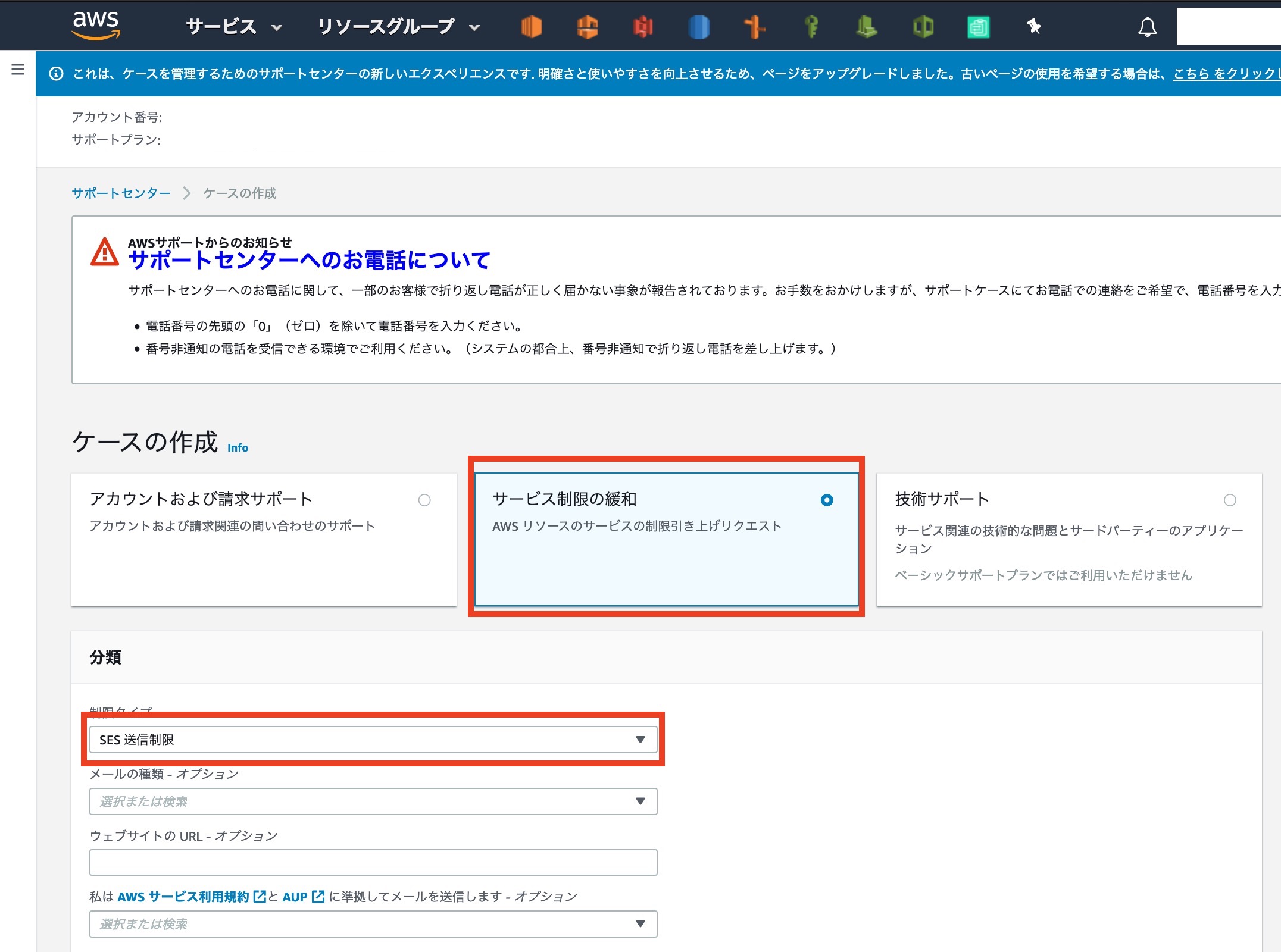Select サービス制限の緩和 radio option
The image size is (1281, 952).
click(826, 500)
